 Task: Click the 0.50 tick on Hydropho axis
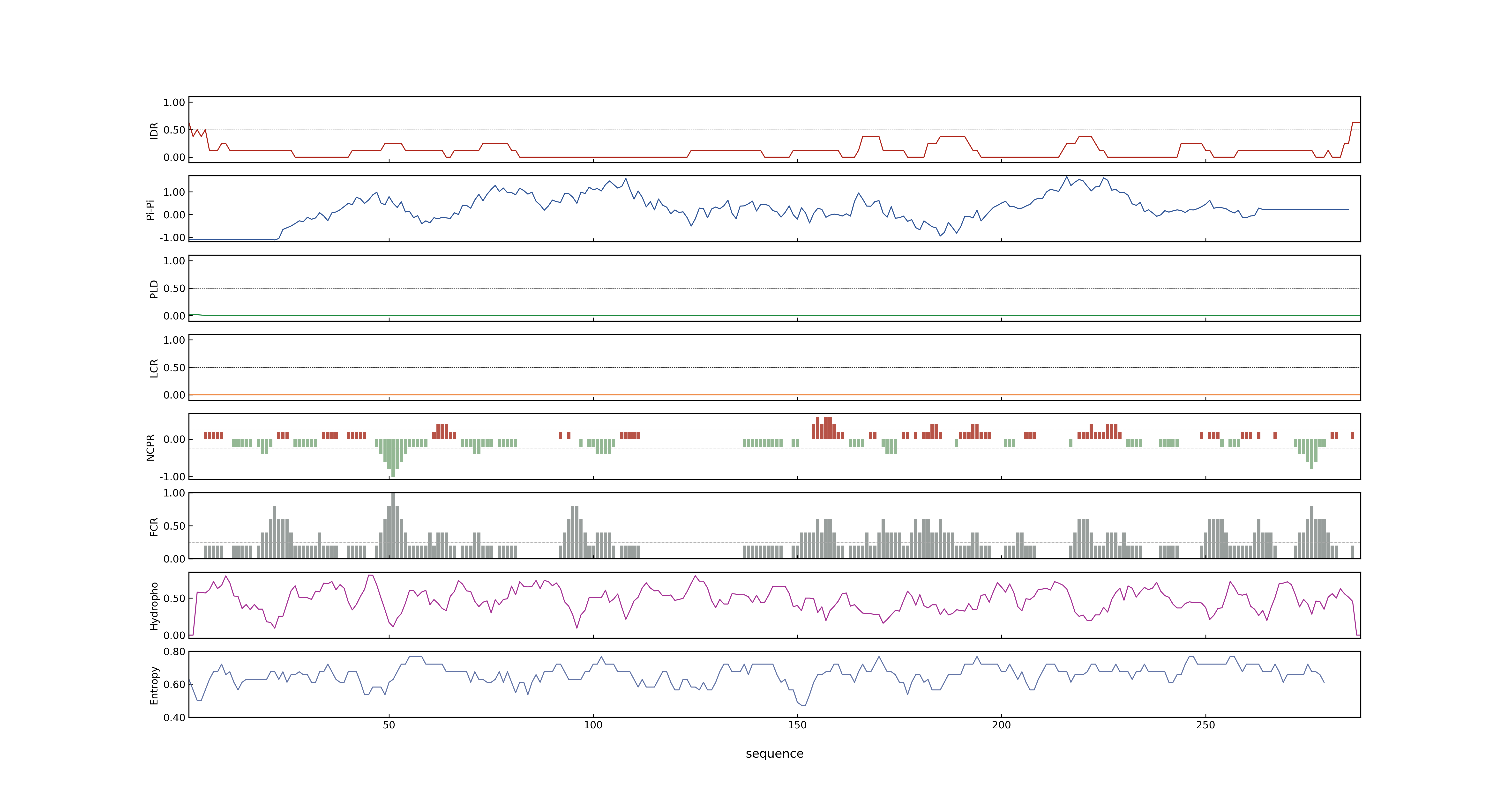(x=174, y=598)
